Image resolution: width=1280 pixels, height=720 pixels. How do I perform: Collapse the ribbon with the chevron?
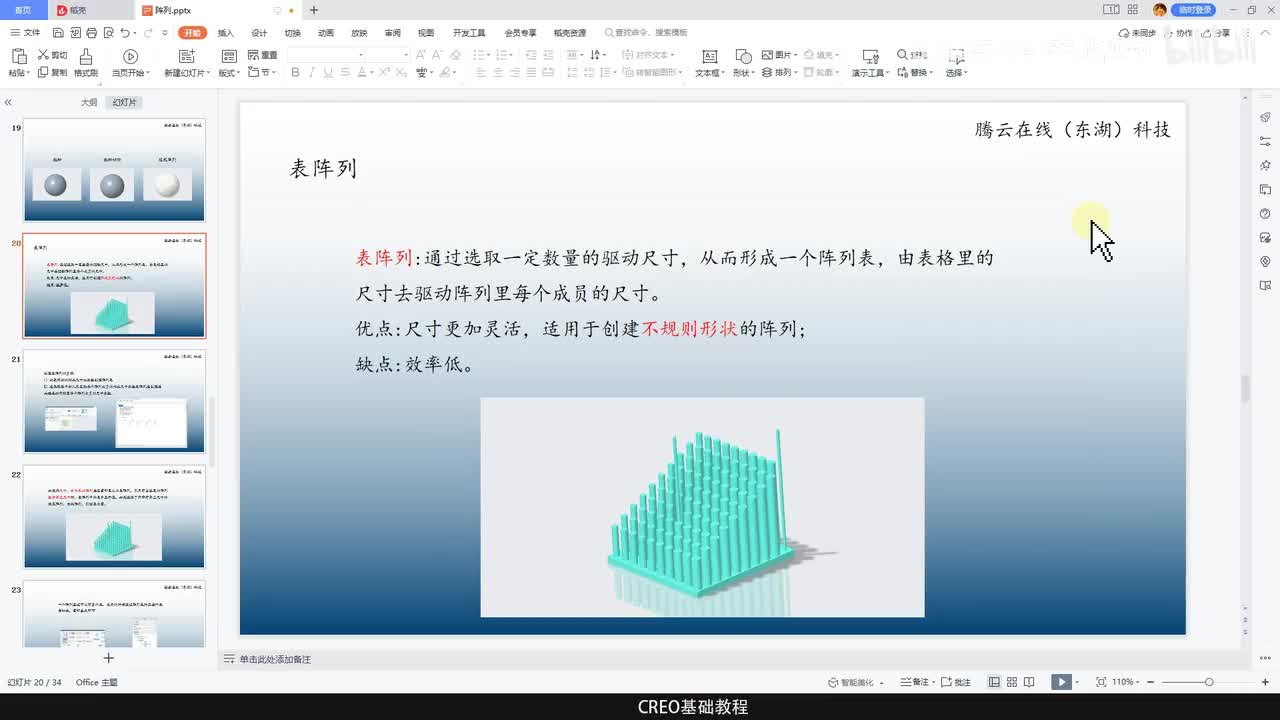(1266, 33)
